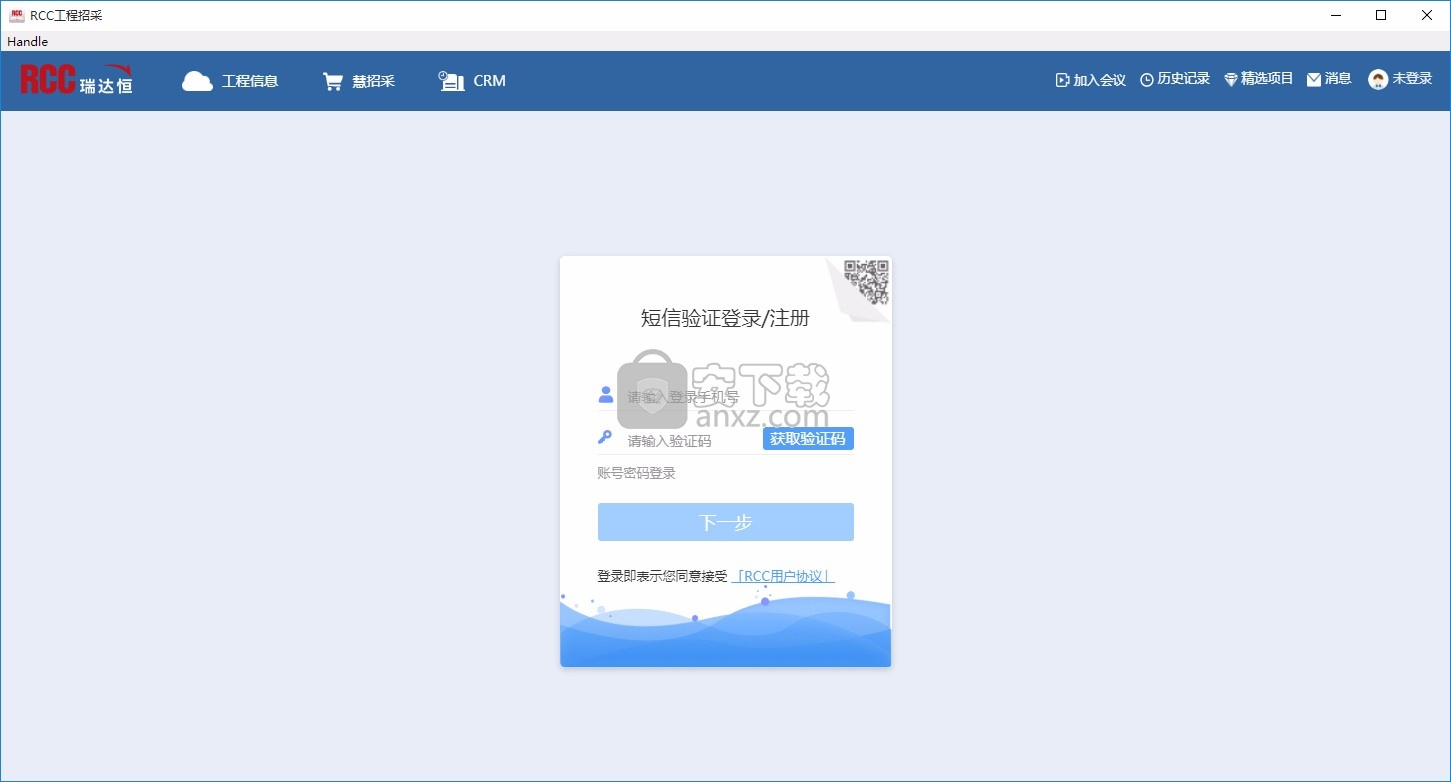Click the 精选项目 diamond icon
Screen dimensions: 1451x782
[x=1231, y=80]
